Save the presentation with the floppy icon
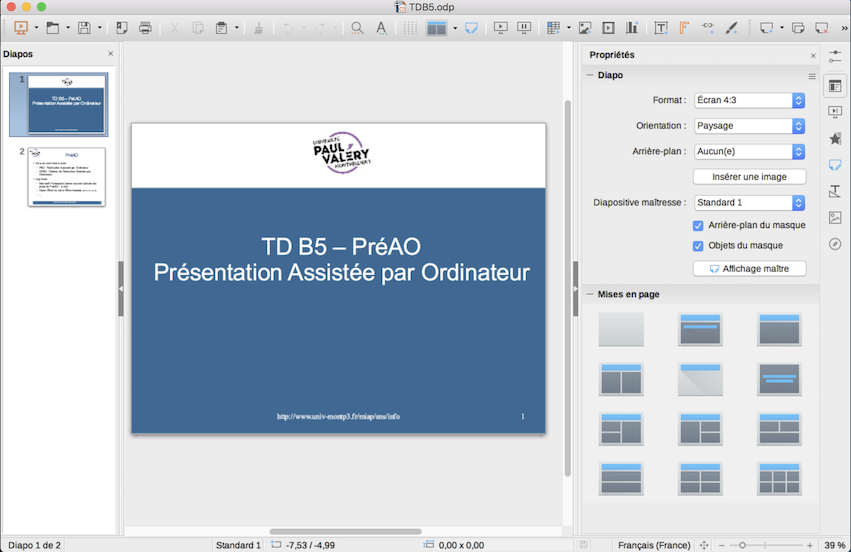 84,28
